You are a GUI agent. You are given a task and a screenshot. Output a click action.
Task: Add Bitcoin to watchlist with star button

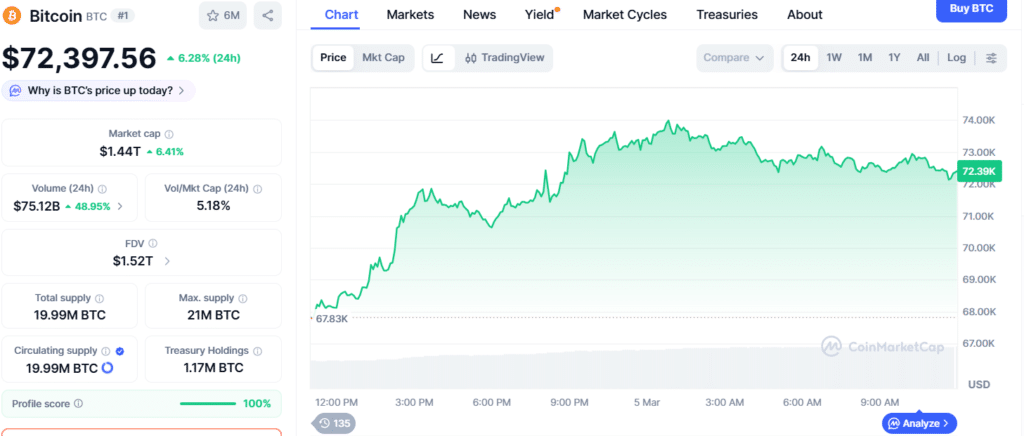(223, 16)
